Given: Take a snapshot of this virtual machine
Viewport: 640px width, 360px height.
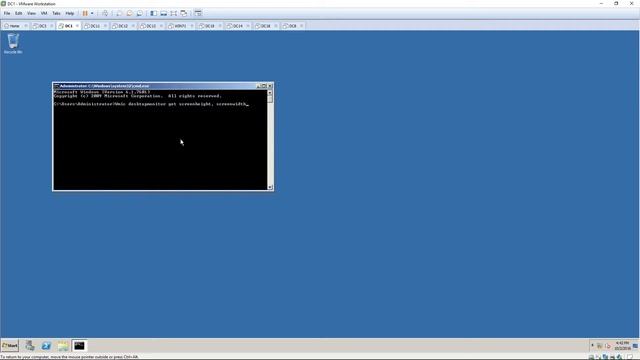Looking at the screenshot, I should pos(119,13).
